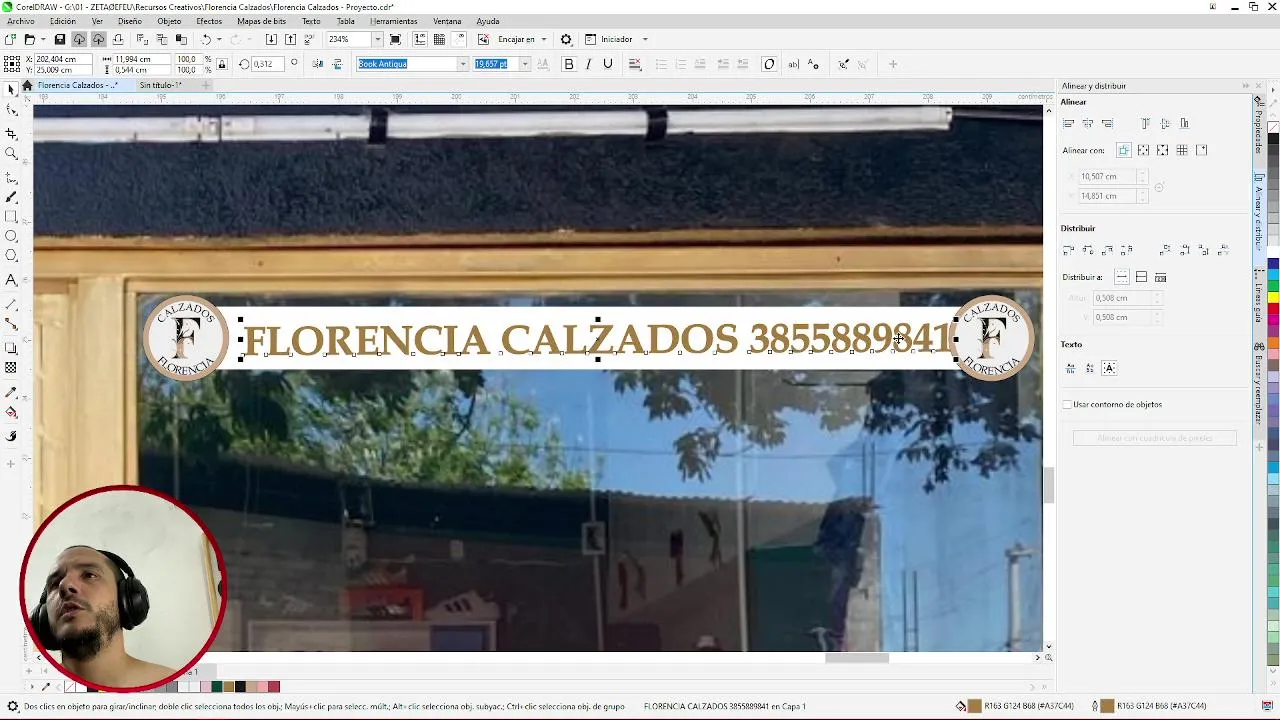This screenshot has width=1280, height=720.
Task: Click the Undo arrow icon
Action: [206, 39]
